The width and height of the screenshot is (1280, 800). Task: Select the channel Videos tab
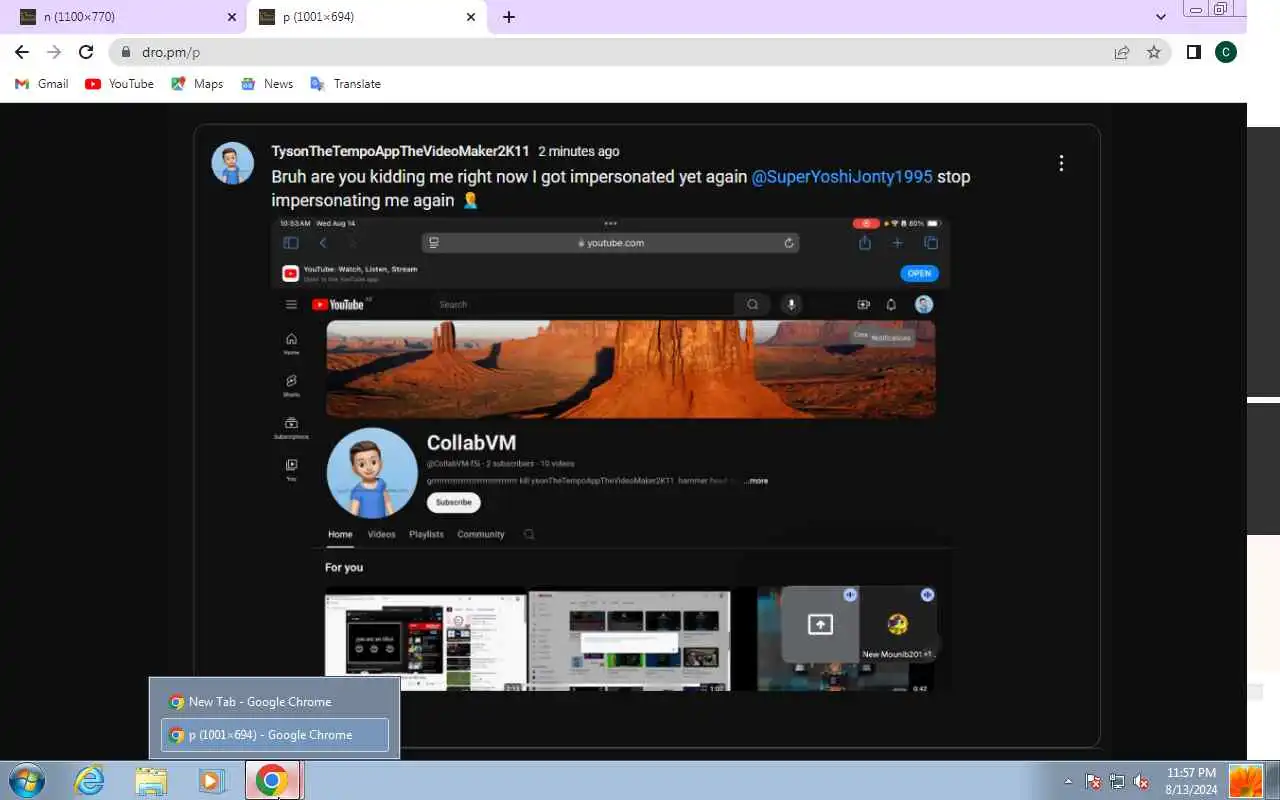[x=381, y=534]
